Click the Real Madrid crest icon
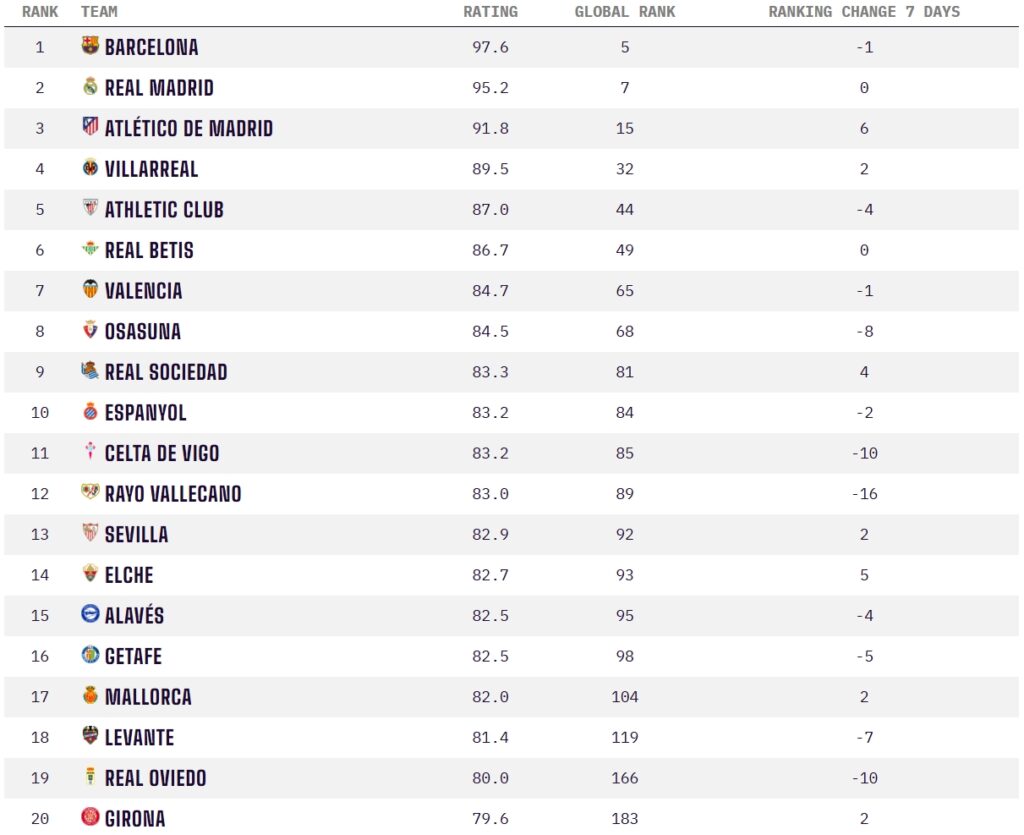 pyautogui.click(x=90, y=87)
